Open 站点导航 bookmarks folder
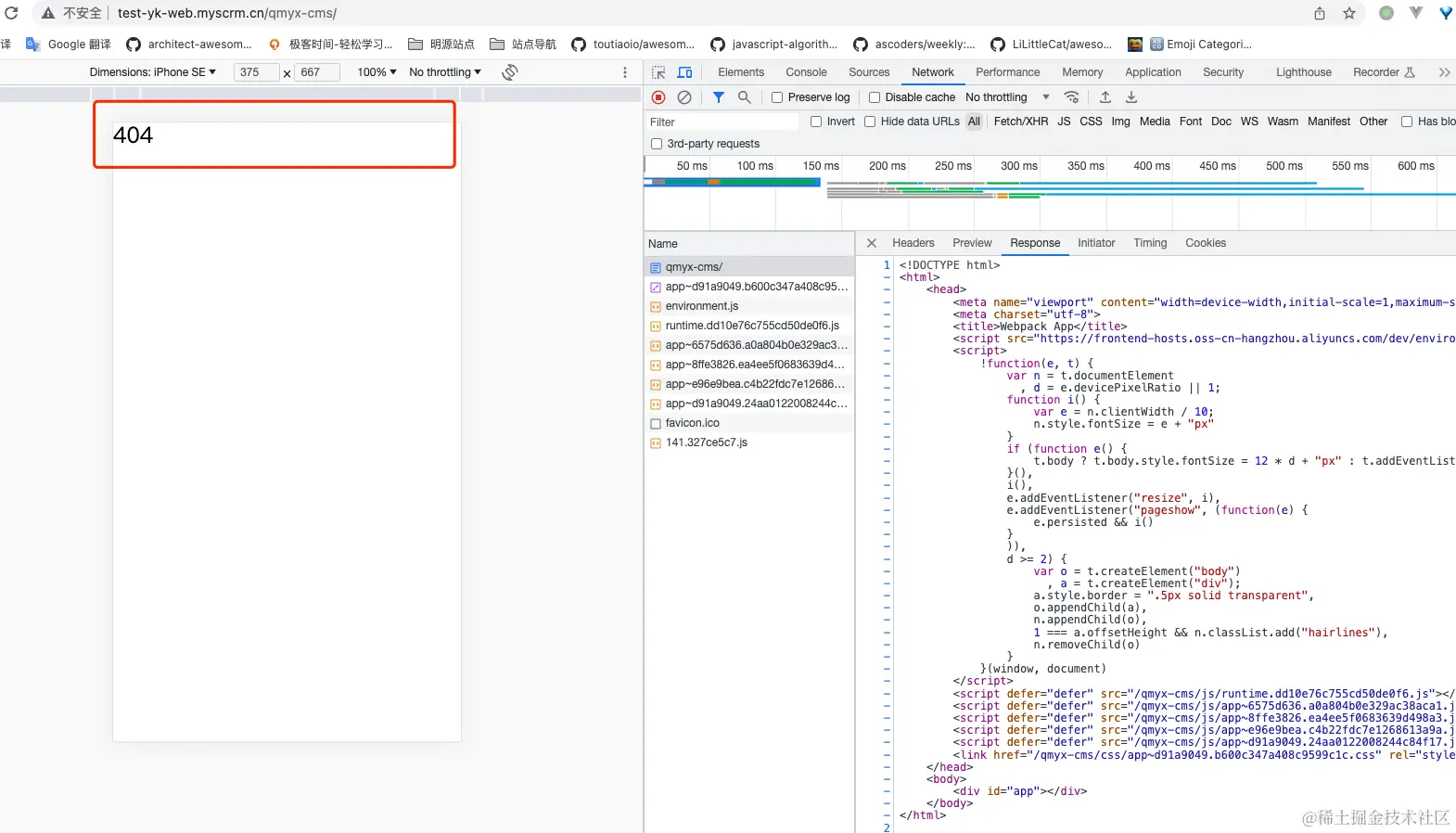This screenshot has height=833, width=1456. (523, 45)
